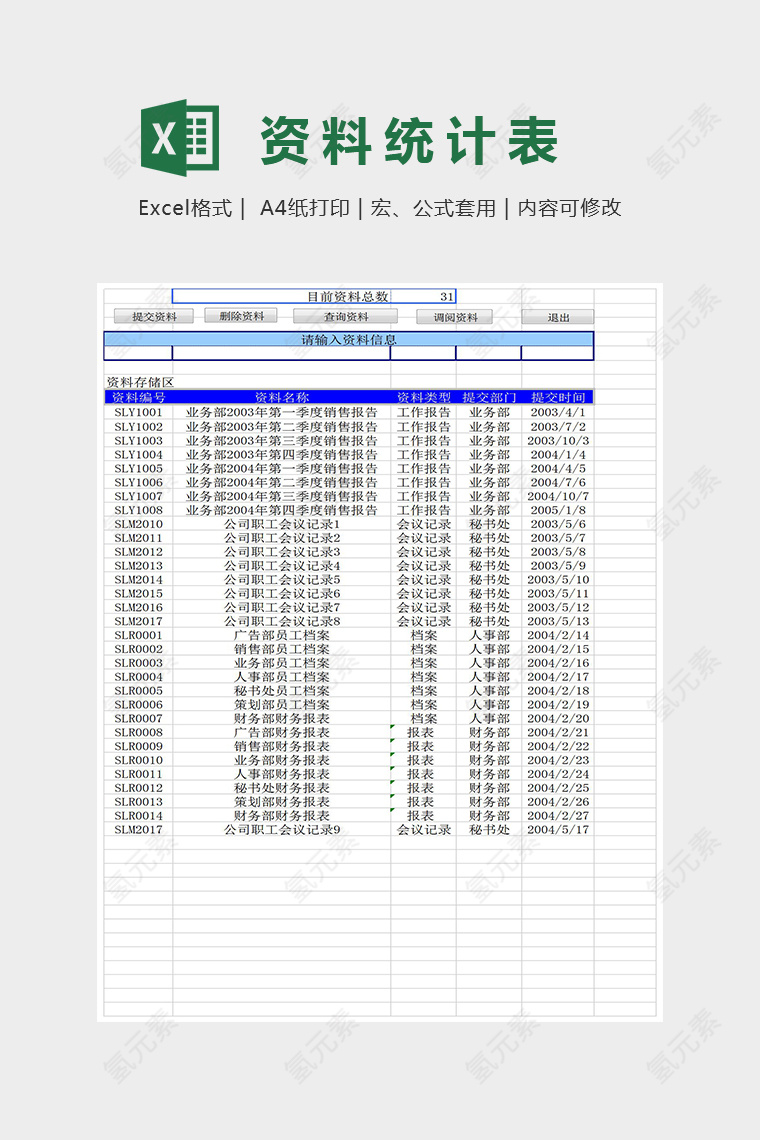
Task: Click the 请输入资料信息 header banner
Action: point(348,339)
